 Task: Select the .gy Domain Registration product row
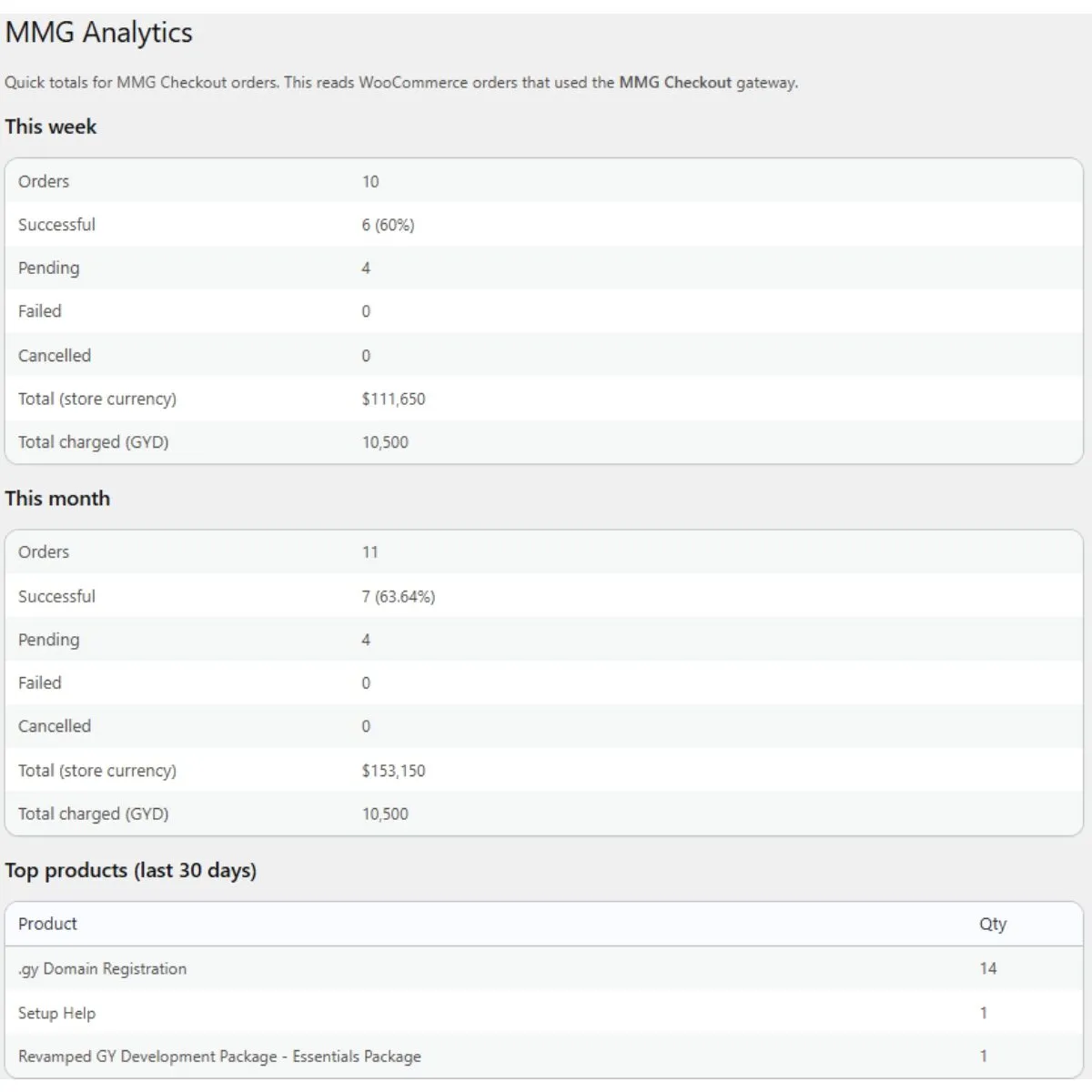[x=102, y=969]
